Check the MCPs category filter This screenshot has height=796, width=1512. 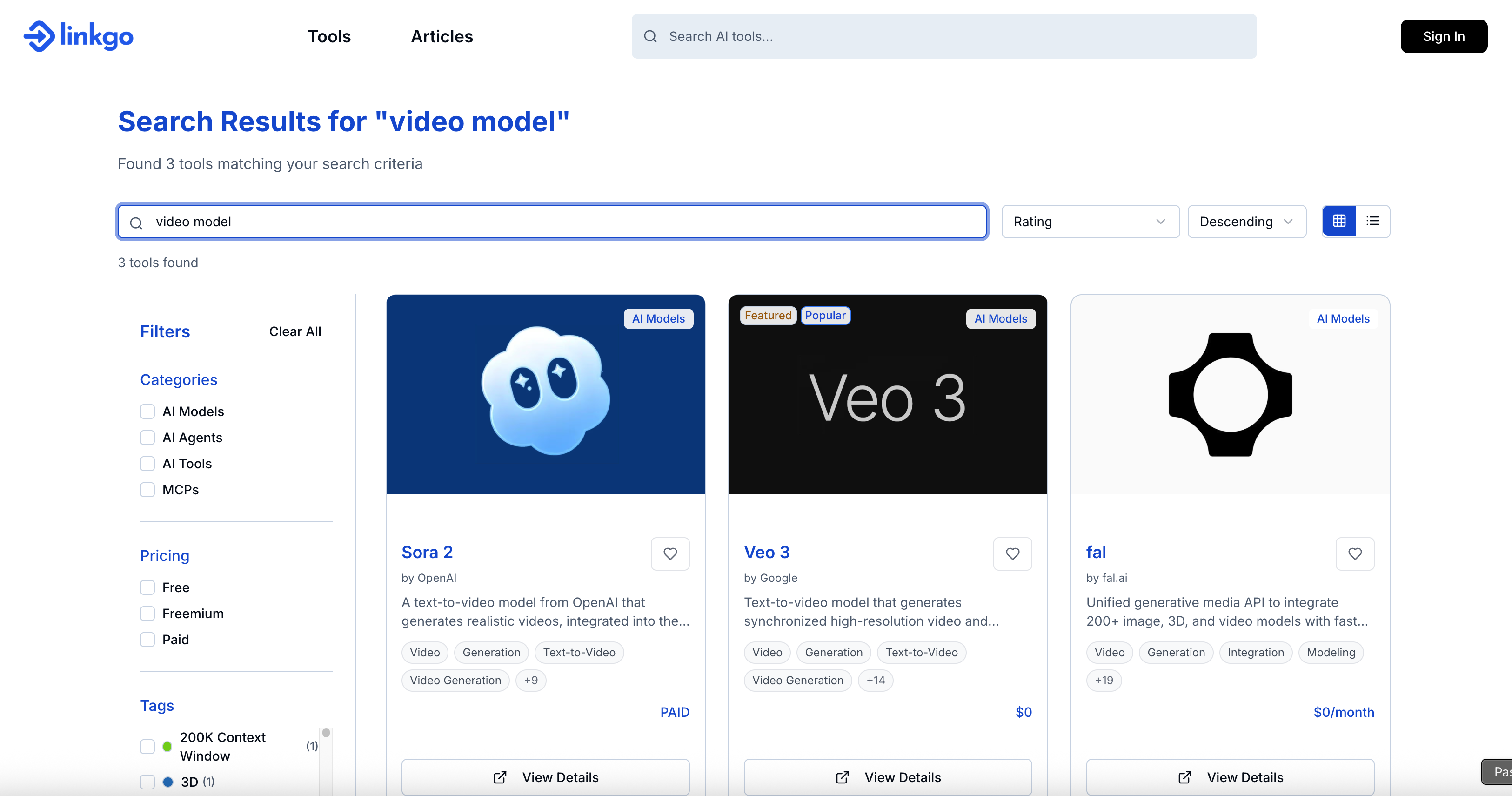click(x=147, y=489)
